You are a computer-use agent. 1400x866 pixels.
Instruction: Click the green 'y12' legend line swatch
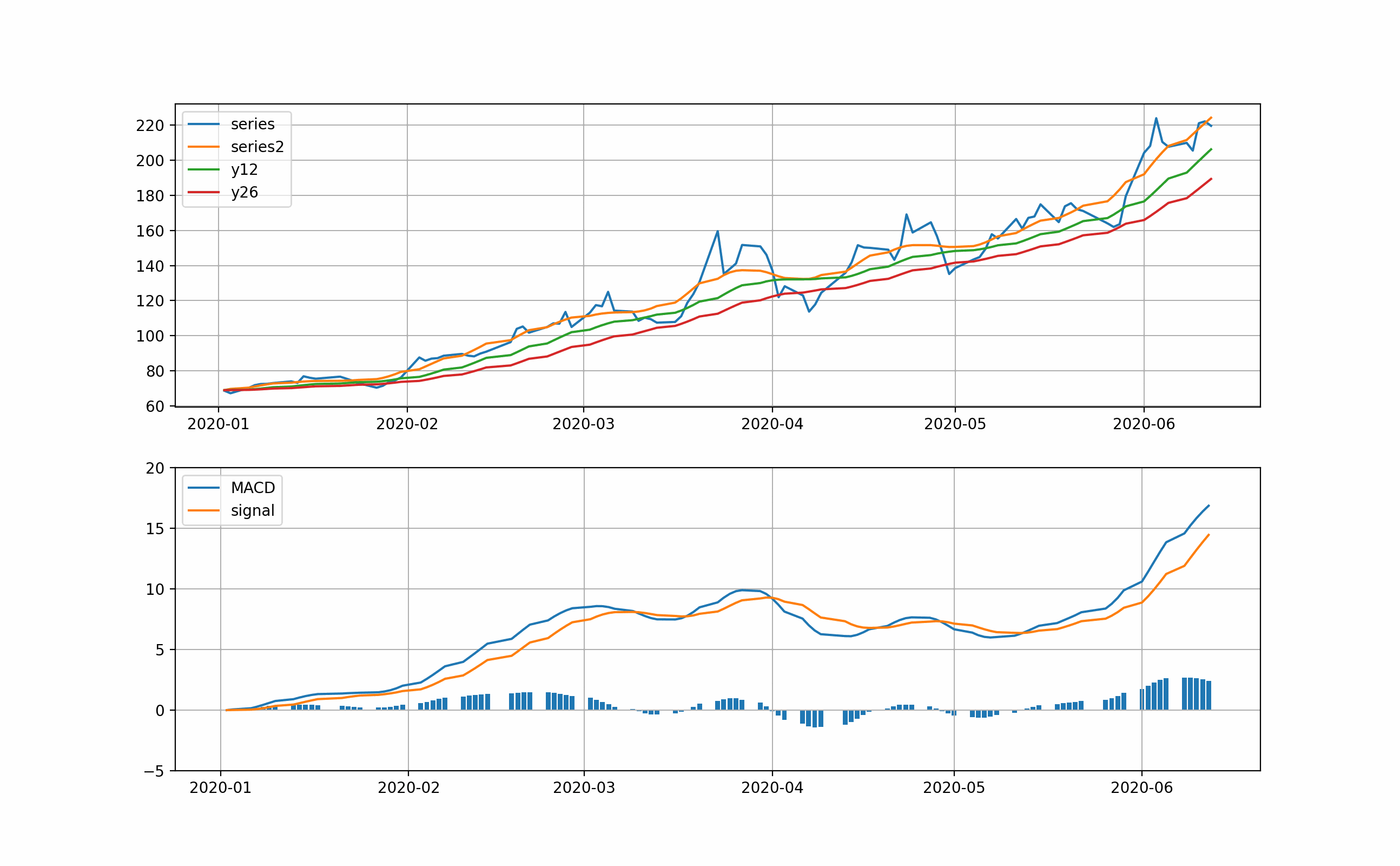(x=204, y=169)
